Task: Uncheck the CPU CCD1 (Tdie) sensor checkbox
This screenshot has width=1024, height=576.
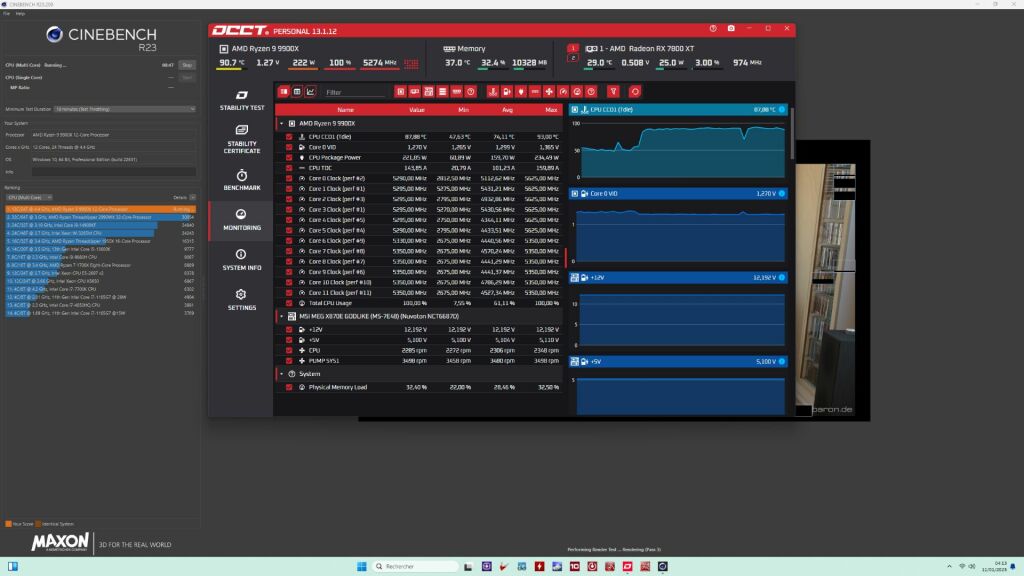Action: pos(289,136)
